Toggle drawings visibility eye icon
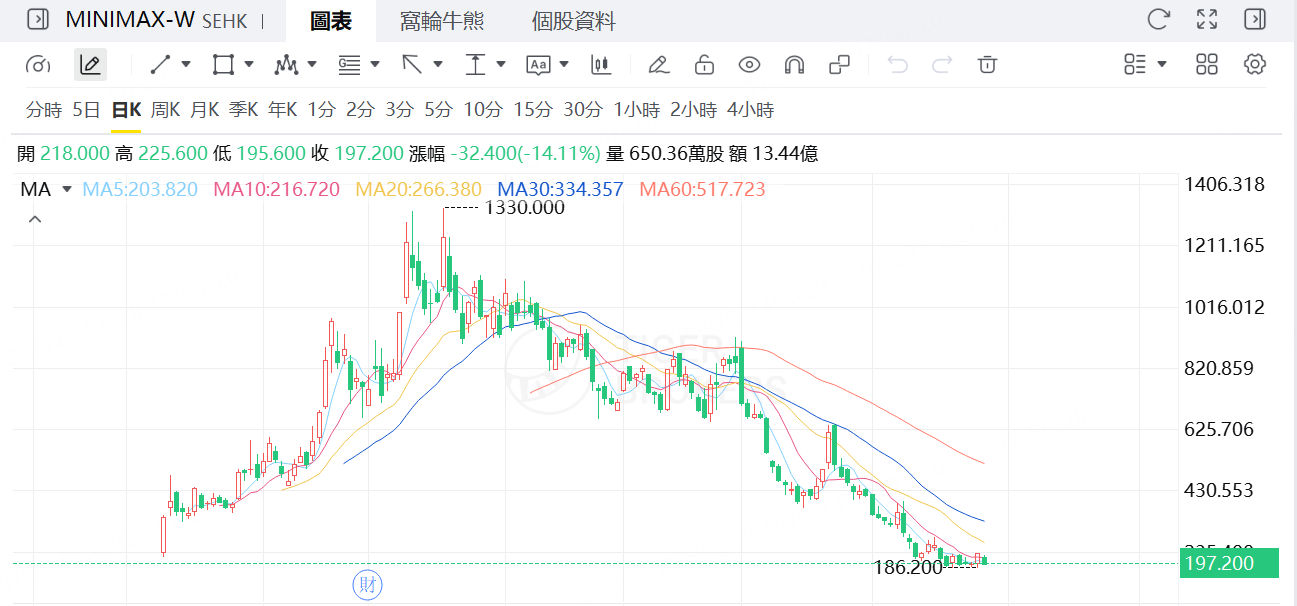The height and width of the screenshot is (606, 1297). [x=749, y=65]
